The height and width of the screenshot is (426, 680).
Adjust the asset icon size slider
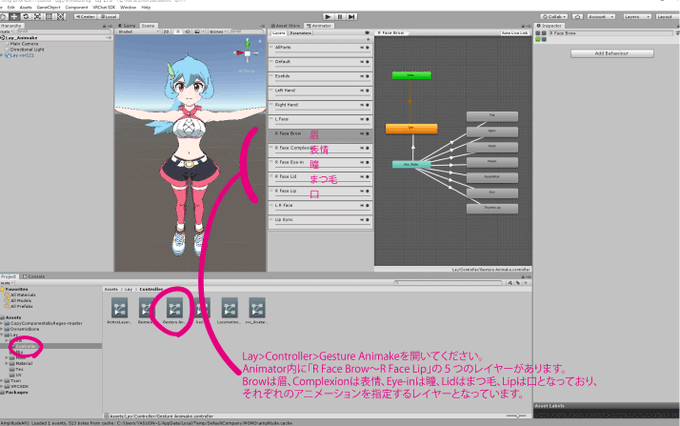tap(517, 416)
